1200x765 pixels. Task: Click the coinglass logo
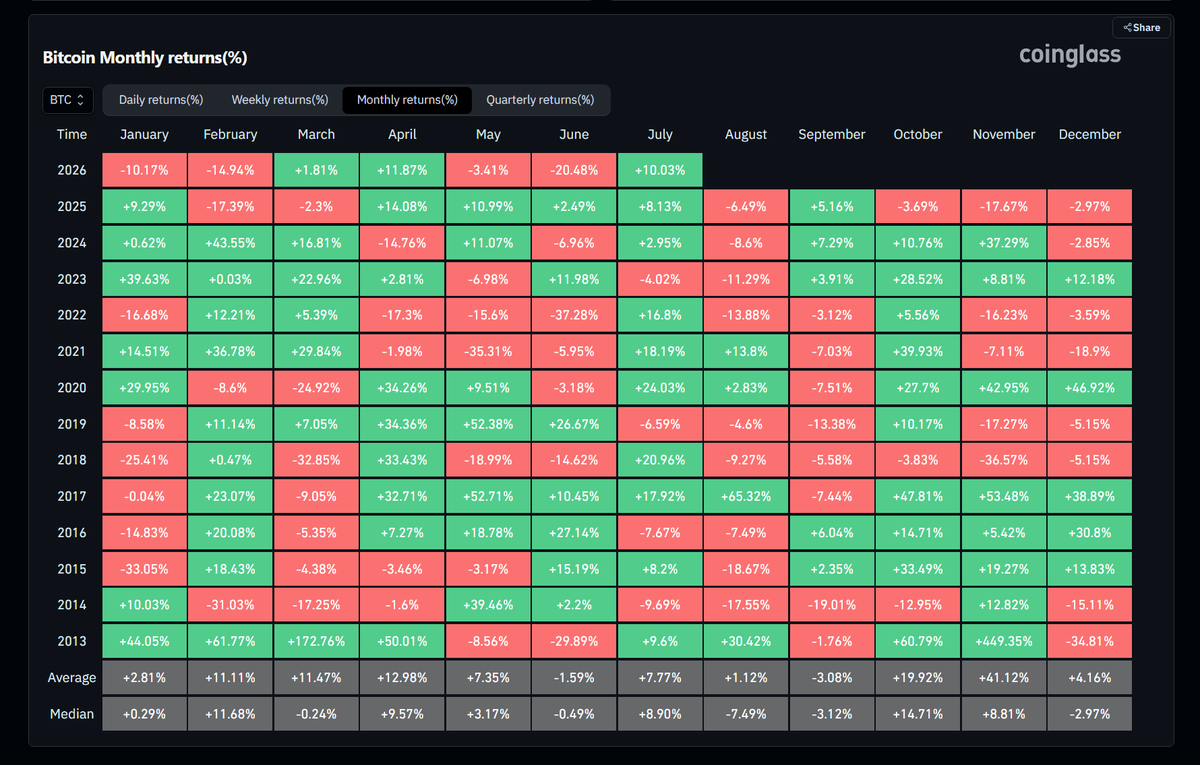click(x=1070, y=55)
